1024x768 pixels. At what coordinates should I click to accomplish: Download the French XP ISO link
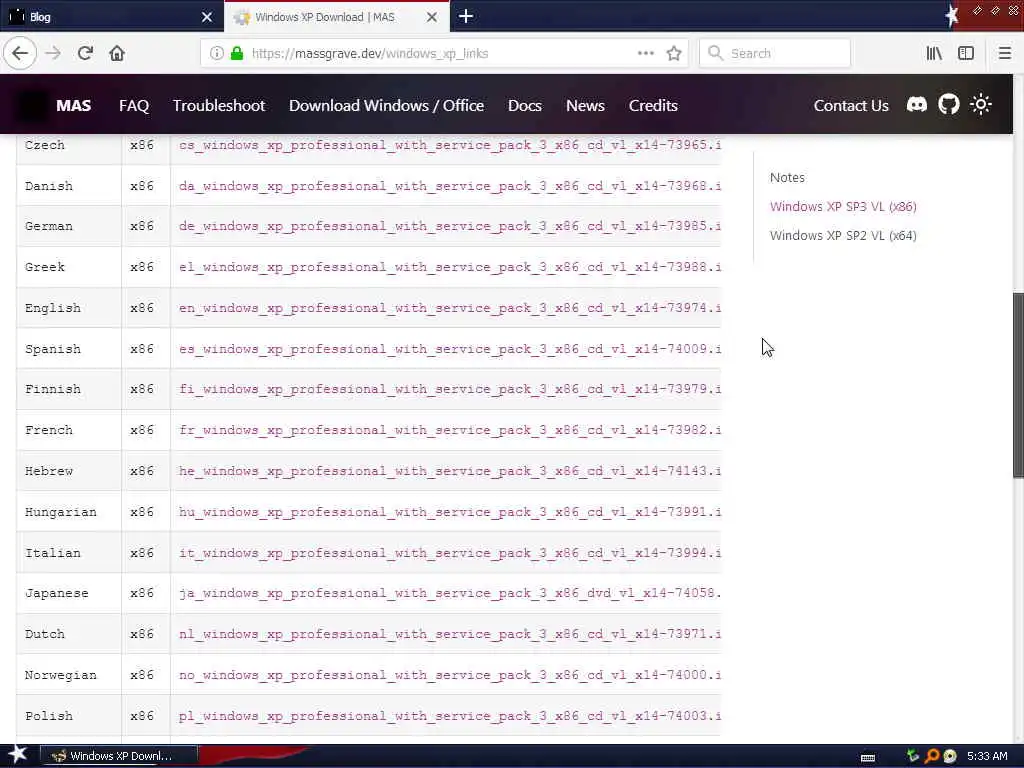[450, 430]
